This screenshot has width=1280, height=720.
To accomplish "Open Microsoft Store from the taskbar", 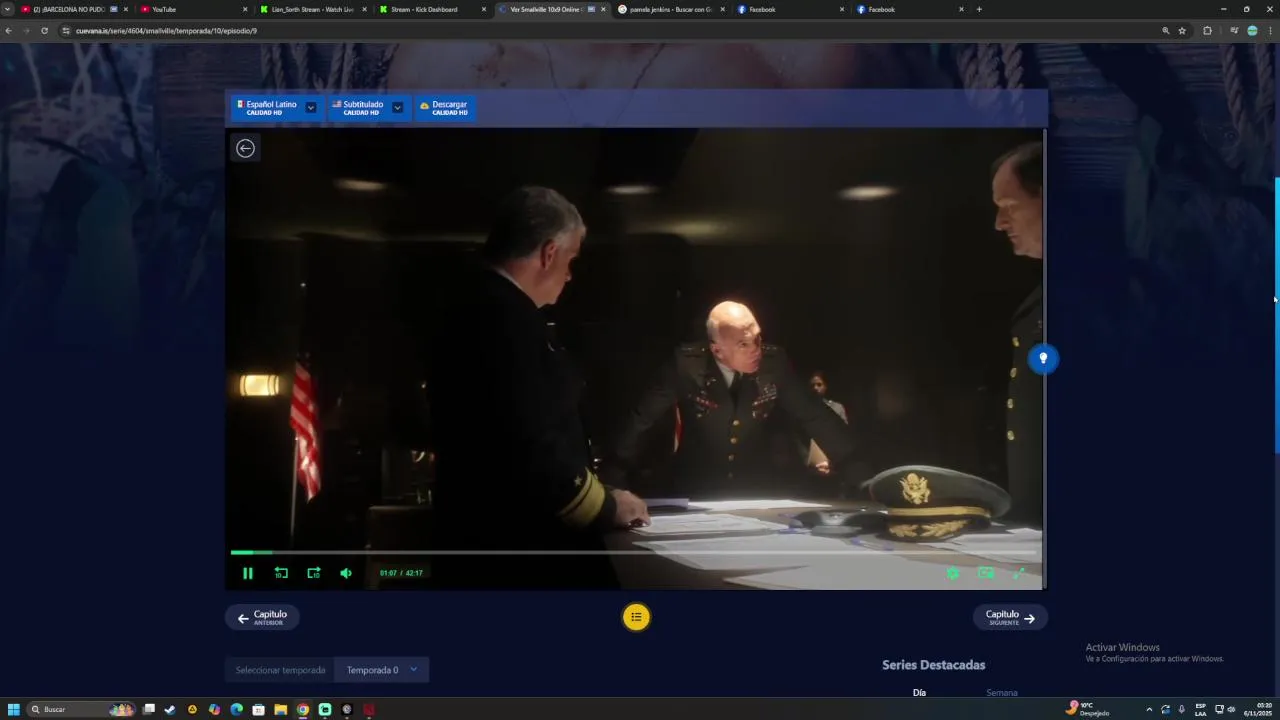I will 259,710.
